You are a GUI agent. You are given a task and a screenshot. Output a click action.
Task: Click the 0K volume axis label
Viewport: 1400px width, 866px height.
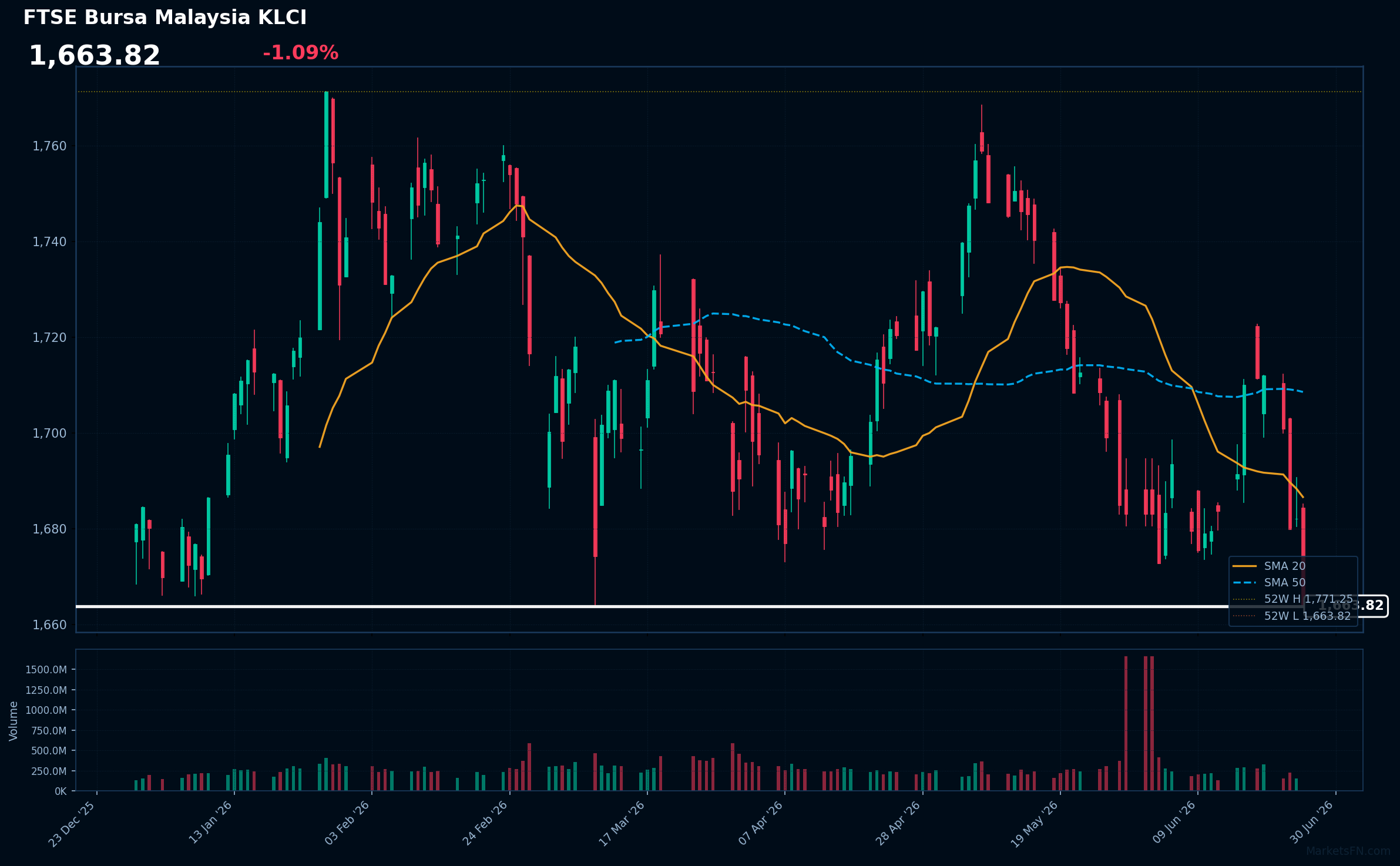[61, 791]
